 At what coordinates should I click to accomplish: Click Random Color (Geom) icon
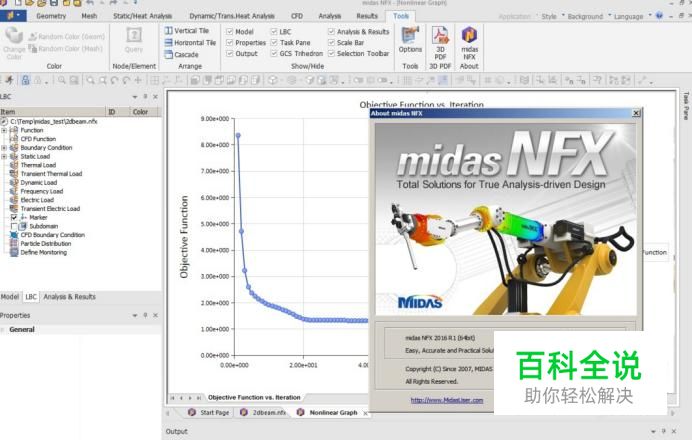(x=32, y=37)
